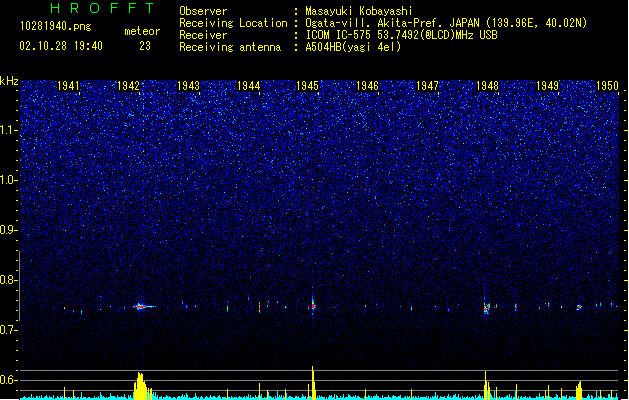This screenshot has height=400, width=629.
Task: Click the small echo blob between 1949 and 1950
Action: click(x=579, y=307)
